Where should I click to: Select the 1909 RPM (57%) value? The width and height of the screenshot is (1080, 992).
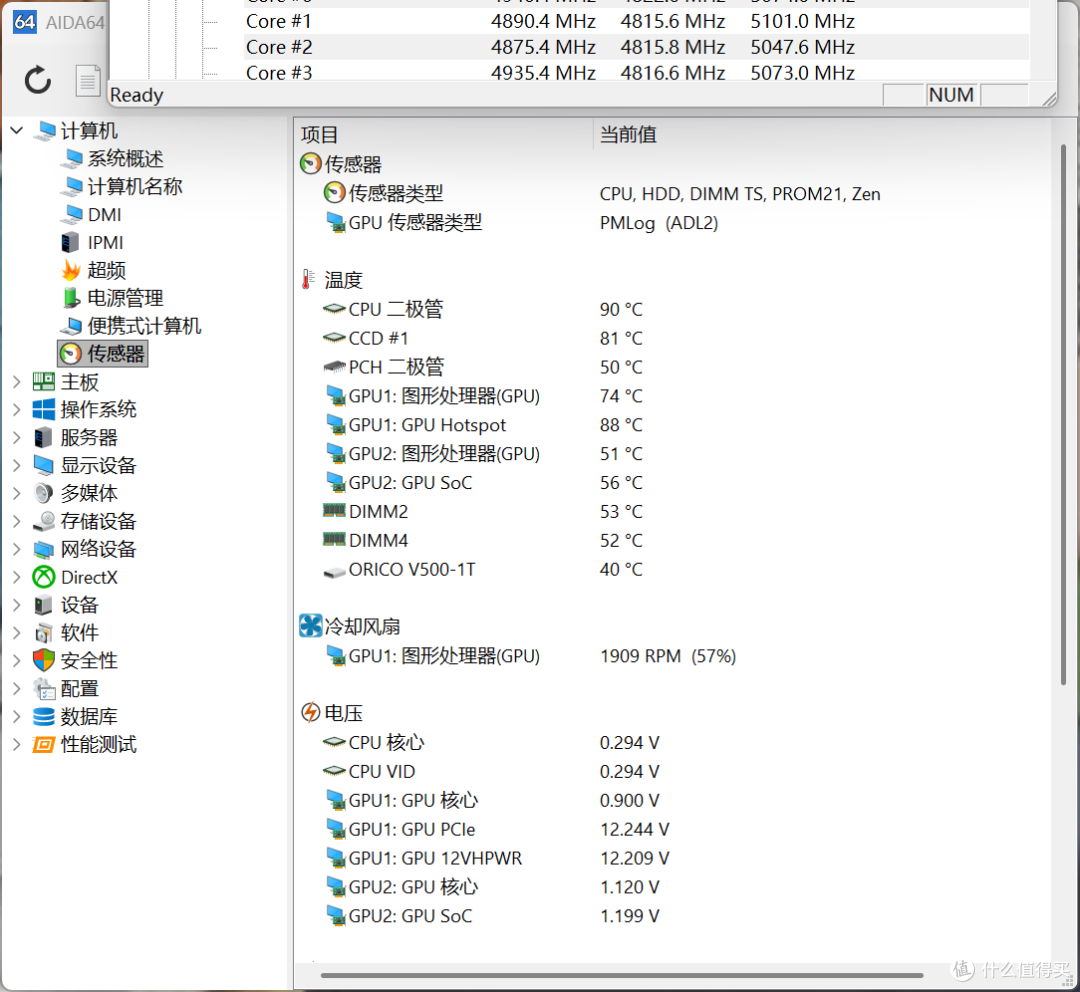667,656
